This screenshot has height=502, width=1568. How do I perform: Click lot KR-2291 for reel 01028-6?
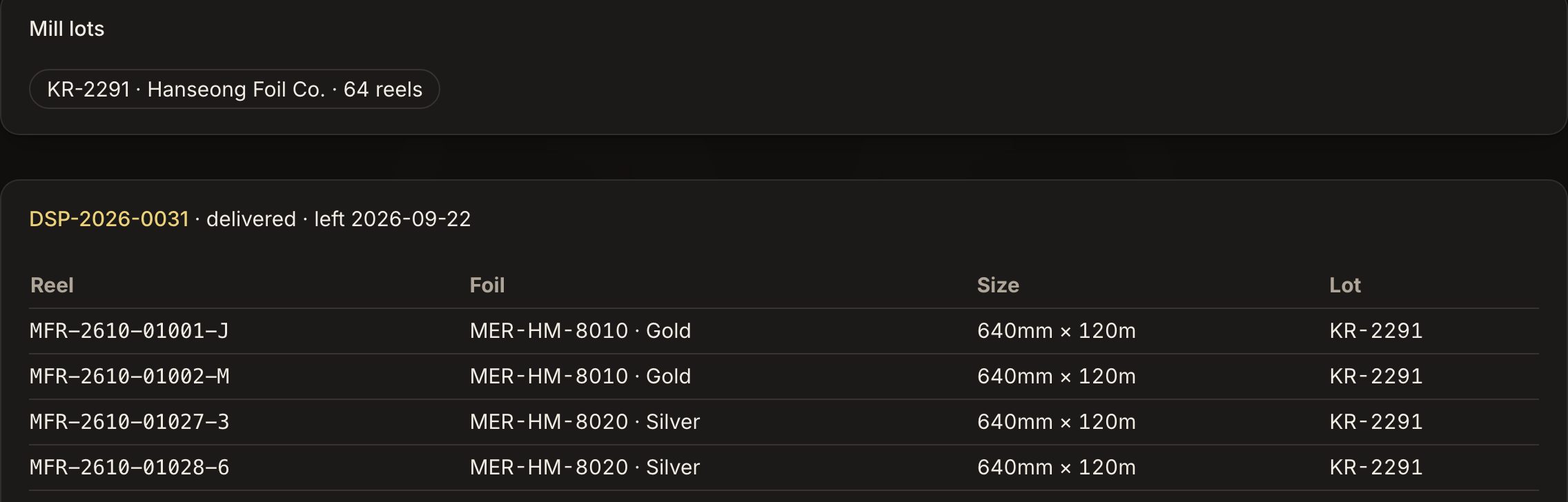(1376, 468)
